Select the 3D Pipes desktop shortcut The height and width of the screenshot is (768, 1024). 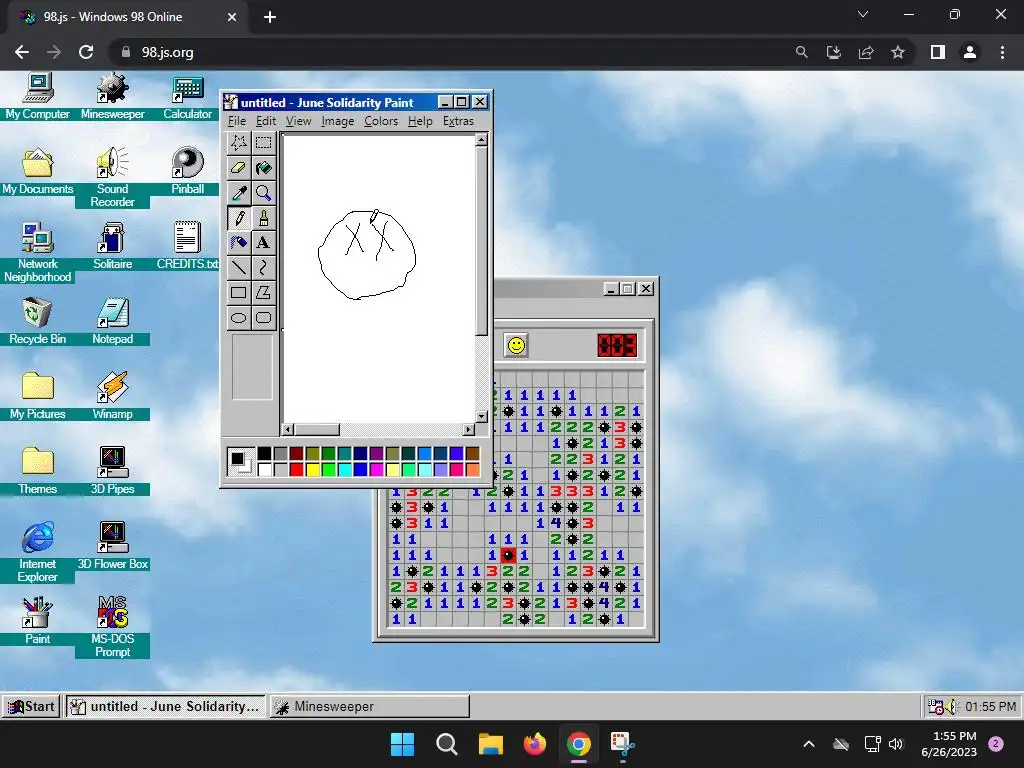pos(112,471)
